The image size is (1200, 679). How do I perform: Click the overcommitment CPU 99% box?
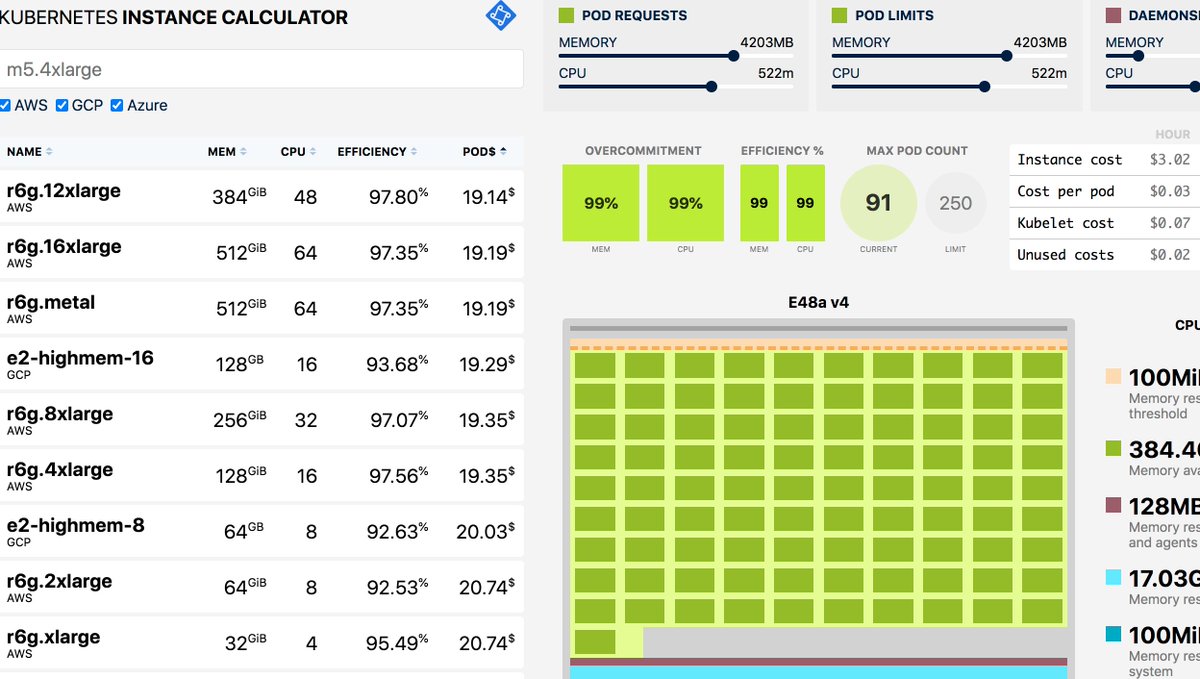pyautogui.click(x=685, y=203)
